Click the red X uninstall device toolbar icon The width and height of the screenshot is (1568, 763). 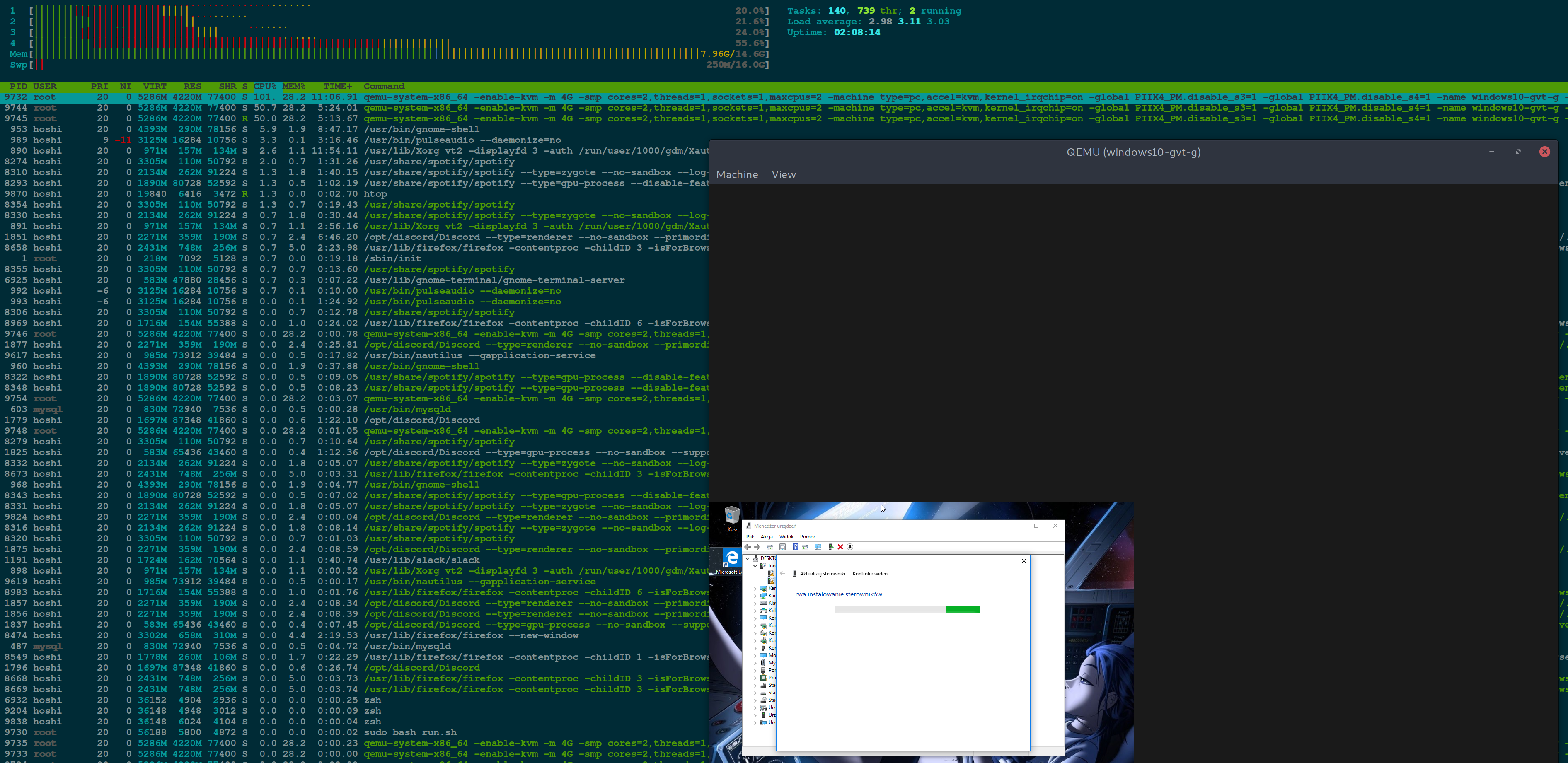point(840,547)
